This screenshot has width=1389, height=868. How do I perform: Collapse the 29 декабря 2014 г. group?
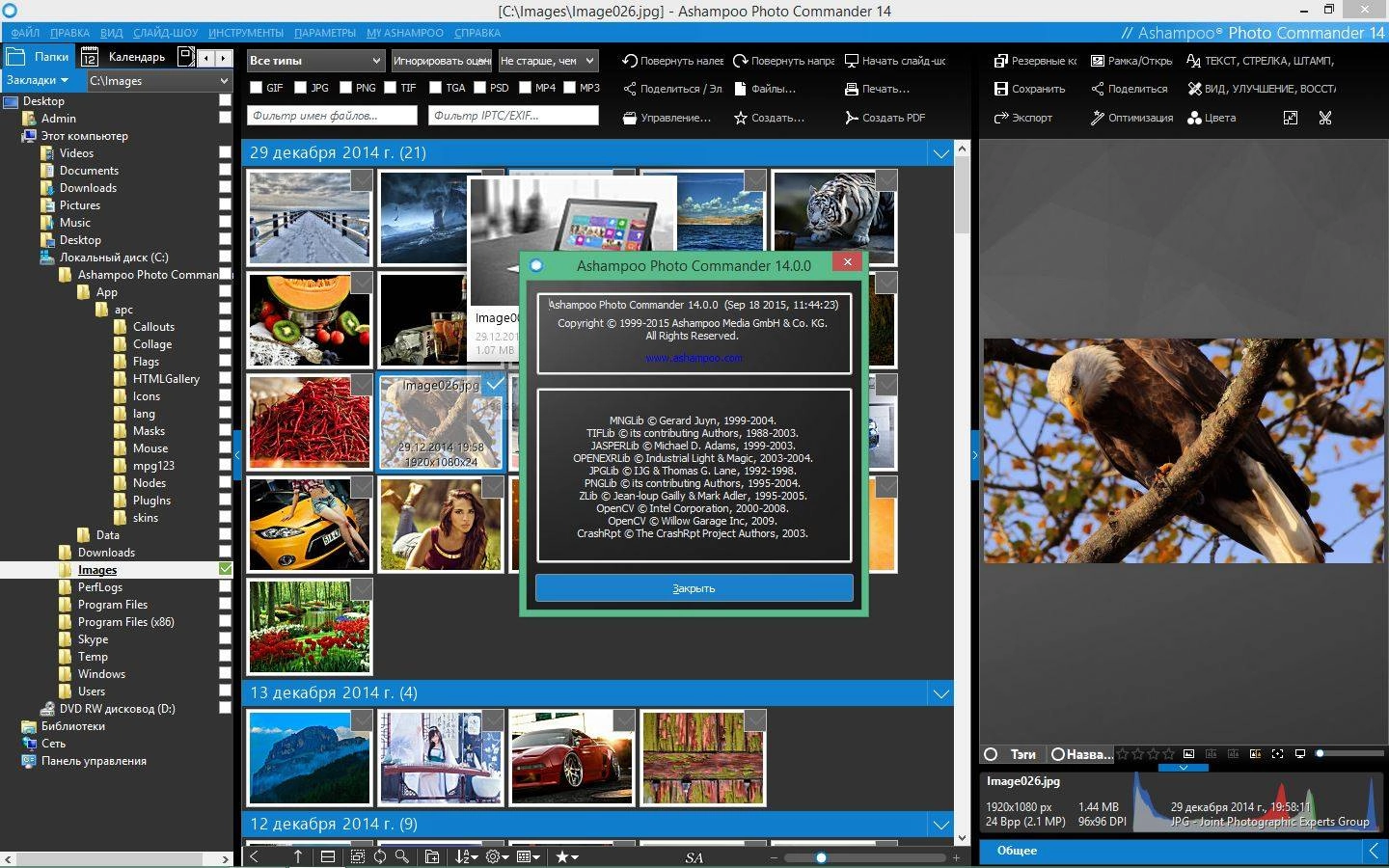940,152
